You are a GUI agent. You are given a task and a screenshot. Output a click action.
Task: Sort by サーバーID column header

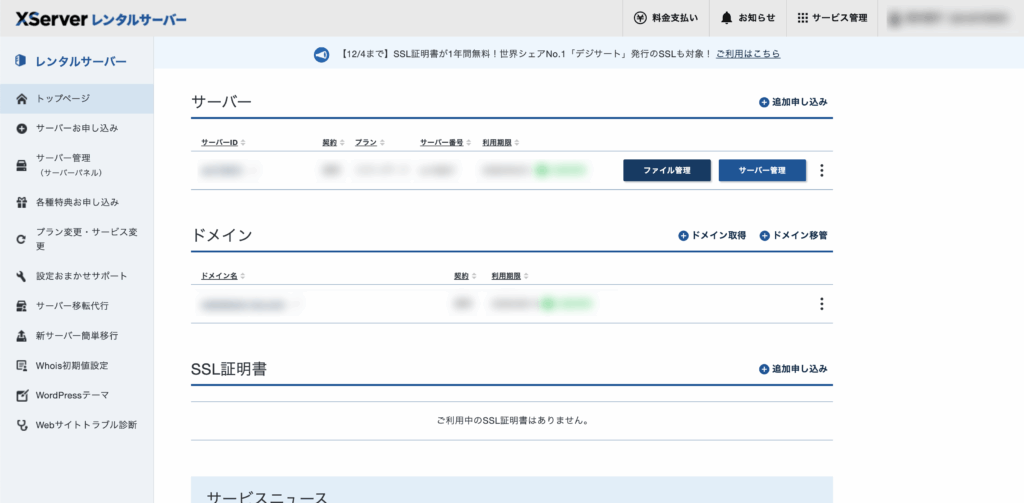[x=223, y=143]
